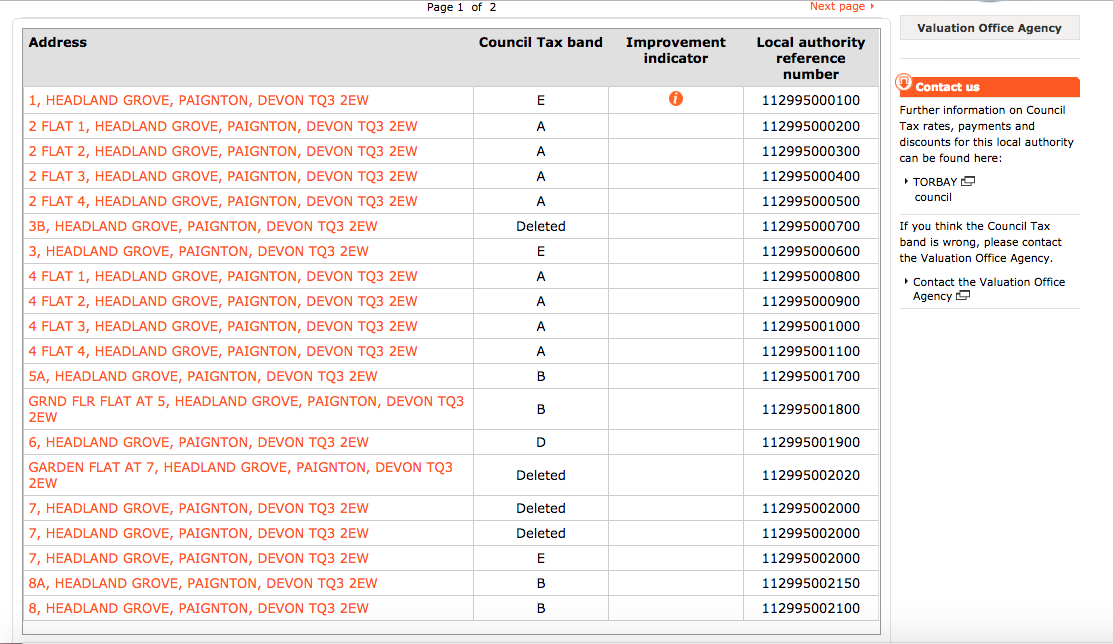Open the Next page link

tap(840, 6)
